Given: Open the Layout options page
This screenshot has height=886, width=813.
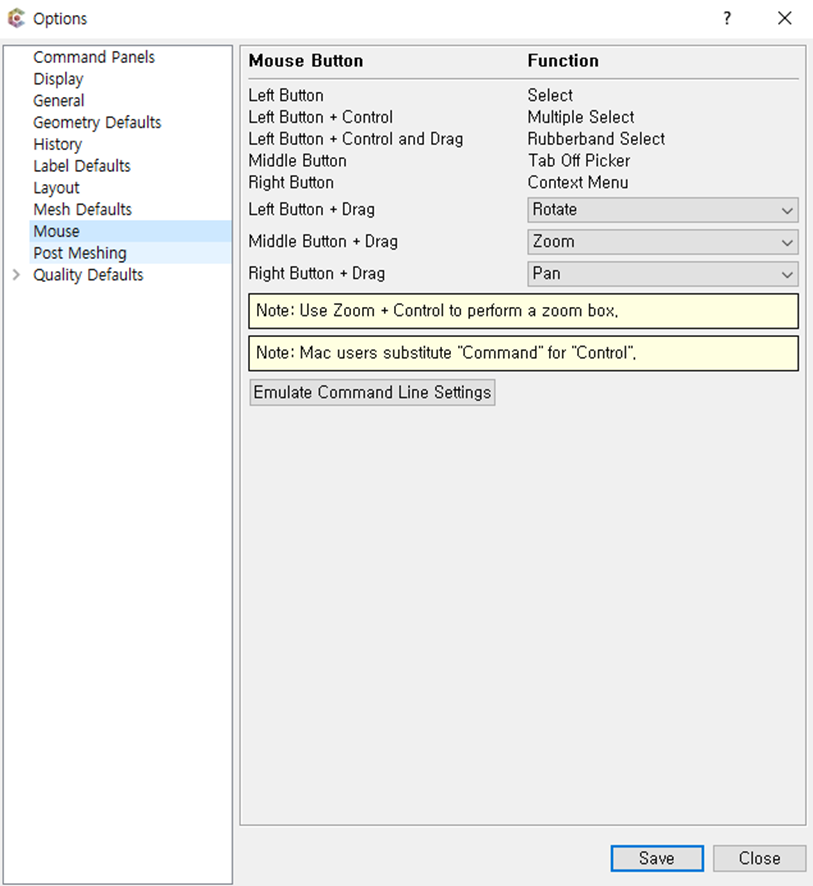Looking at the screenshot, I should [x=56, y=188].
